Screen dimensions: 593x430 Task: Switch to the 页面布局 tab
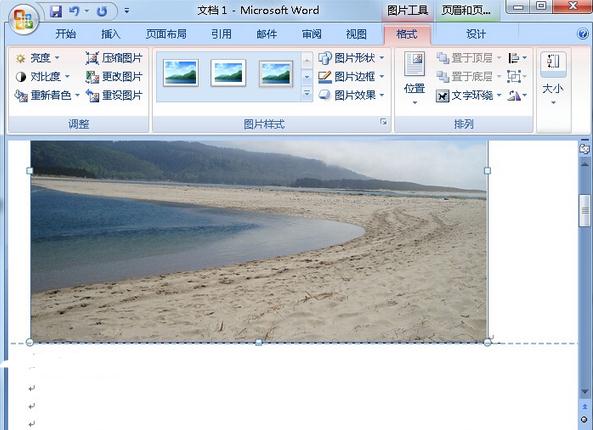166,34
